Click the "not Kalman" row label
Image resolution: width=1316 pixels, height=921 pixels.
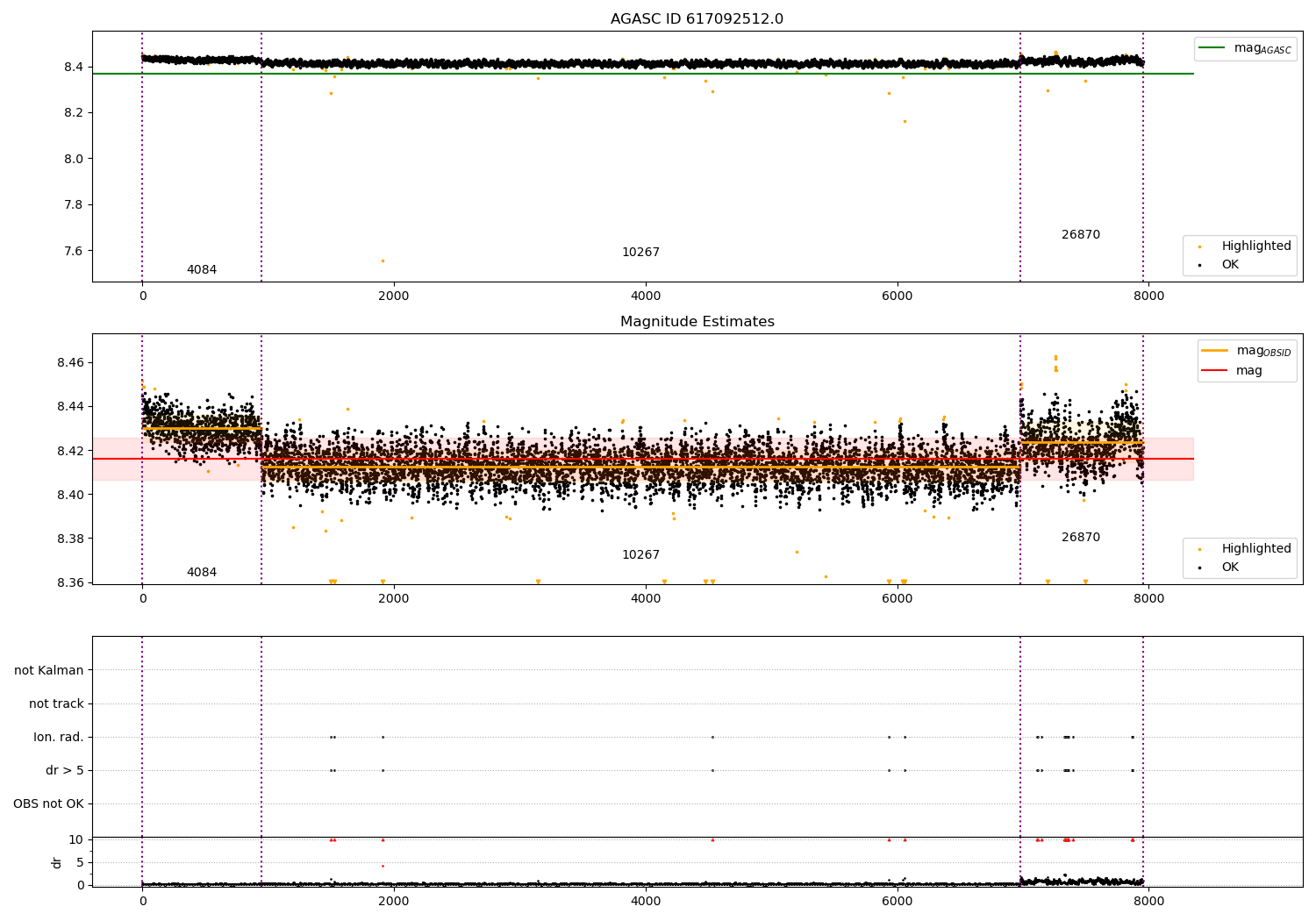pyautogui.click(x=49, y=670)
